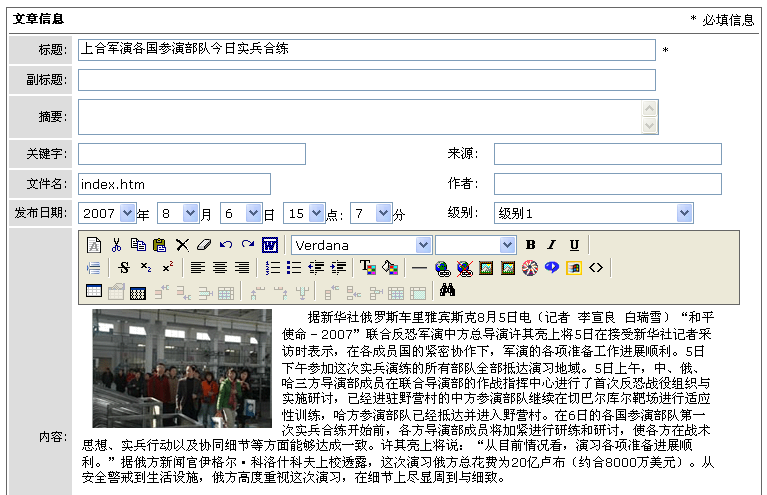Toggle underline formatting
Screen dimensions: 767x495
574,245
